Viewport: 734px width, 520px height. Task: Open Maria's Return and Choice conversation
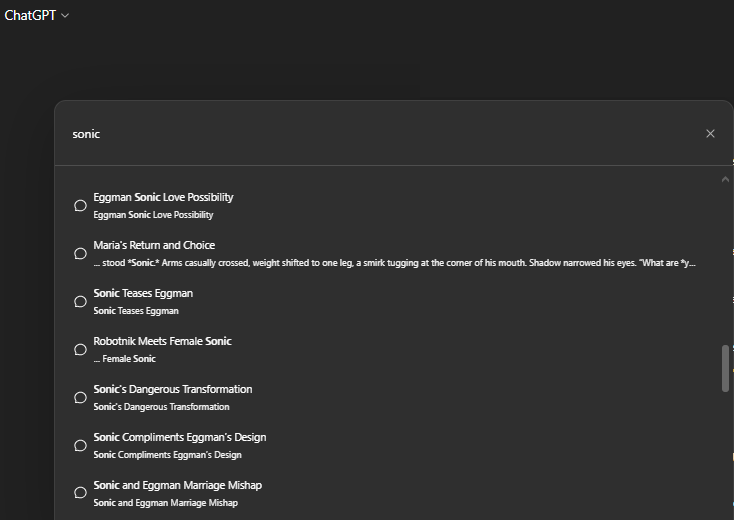click(393, 254)
